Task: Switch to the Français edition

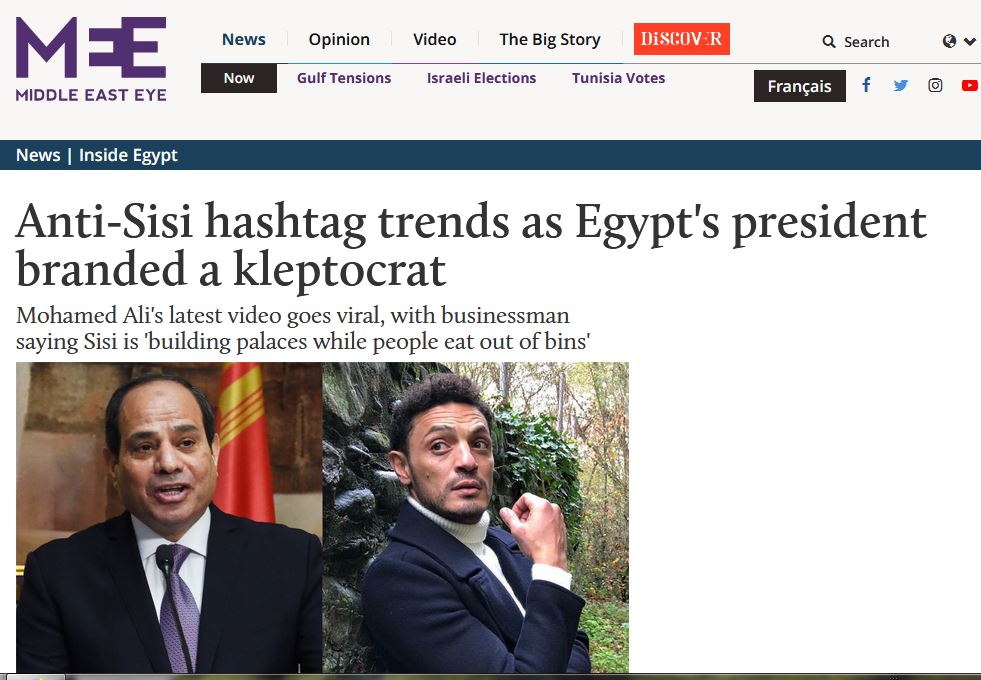Action: [x=799, y=86]
